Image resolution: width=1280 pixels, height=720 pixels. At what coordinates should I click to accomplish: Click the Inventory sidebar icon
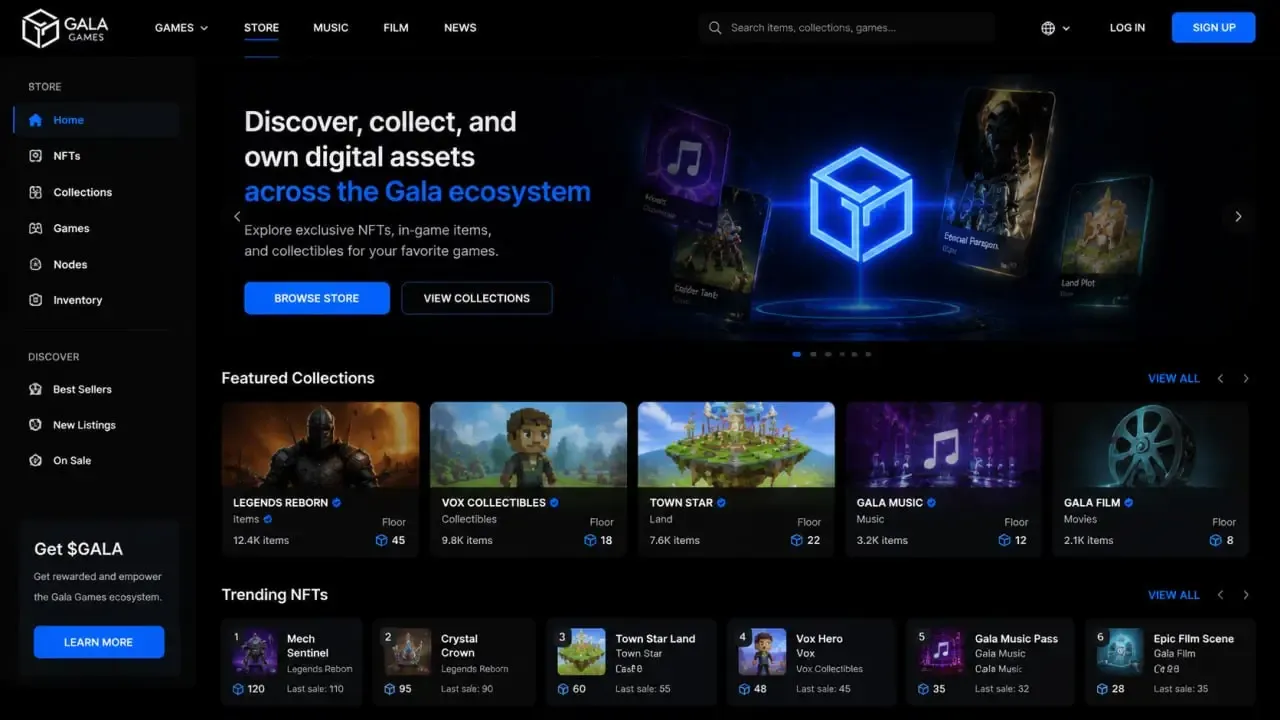[x=36, y=300]
